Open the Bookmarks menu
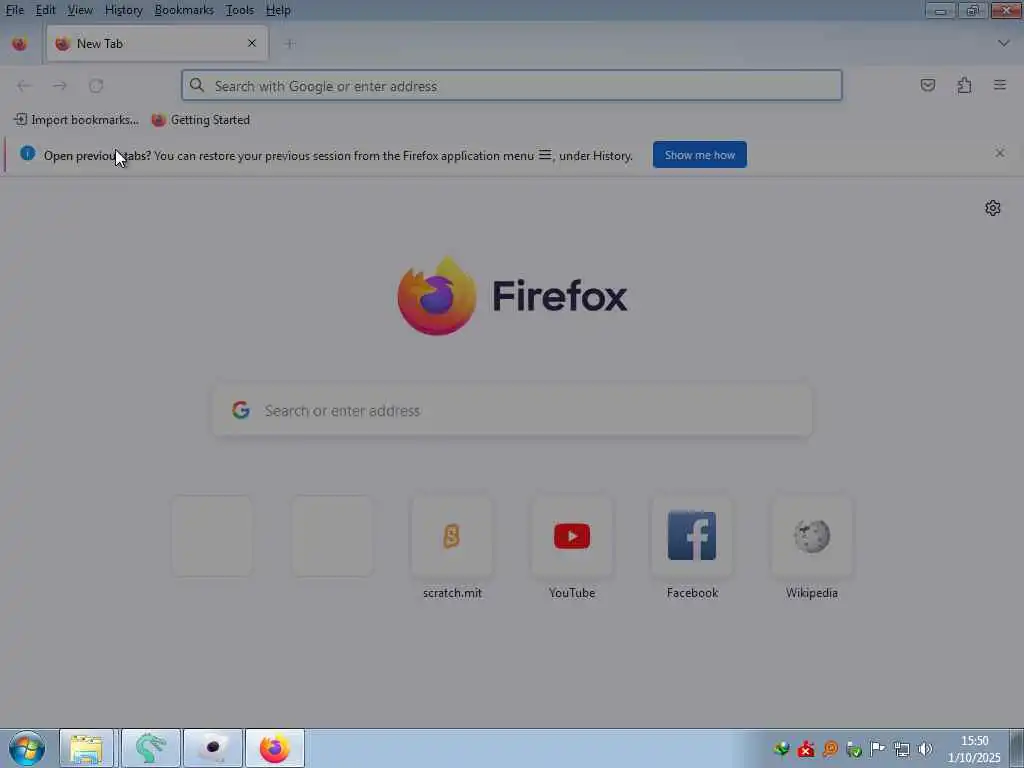The width and height of the screenshot is (1024, 768). [184, 10]
